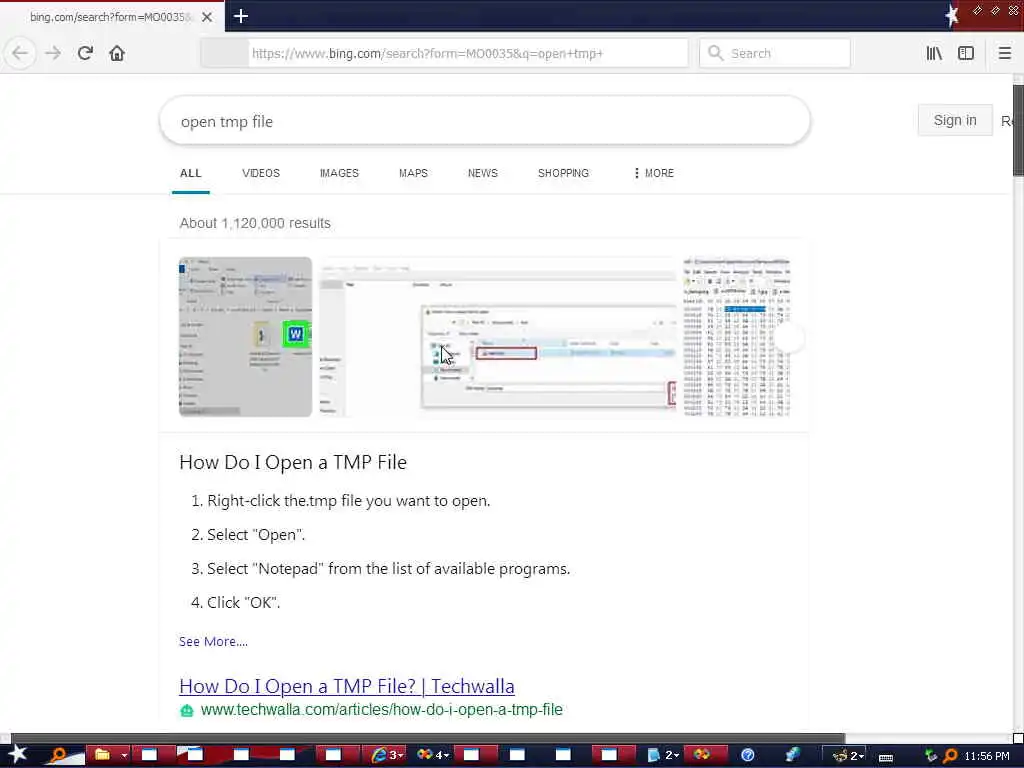Focus the browser Search field
Image resolution: width=1024 pixels, height=768 pixels.
click(775, 53)
